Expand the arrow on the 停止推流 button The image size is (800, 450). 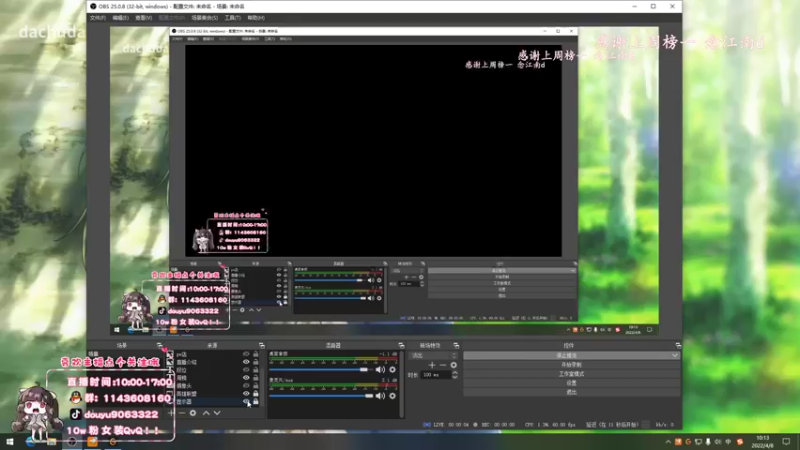675,355
